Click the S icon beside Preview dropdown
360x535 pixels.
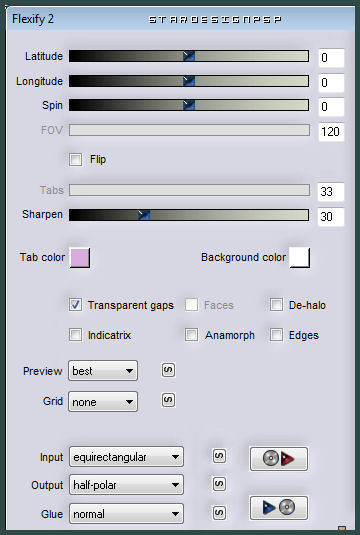[x=168, y=370]
